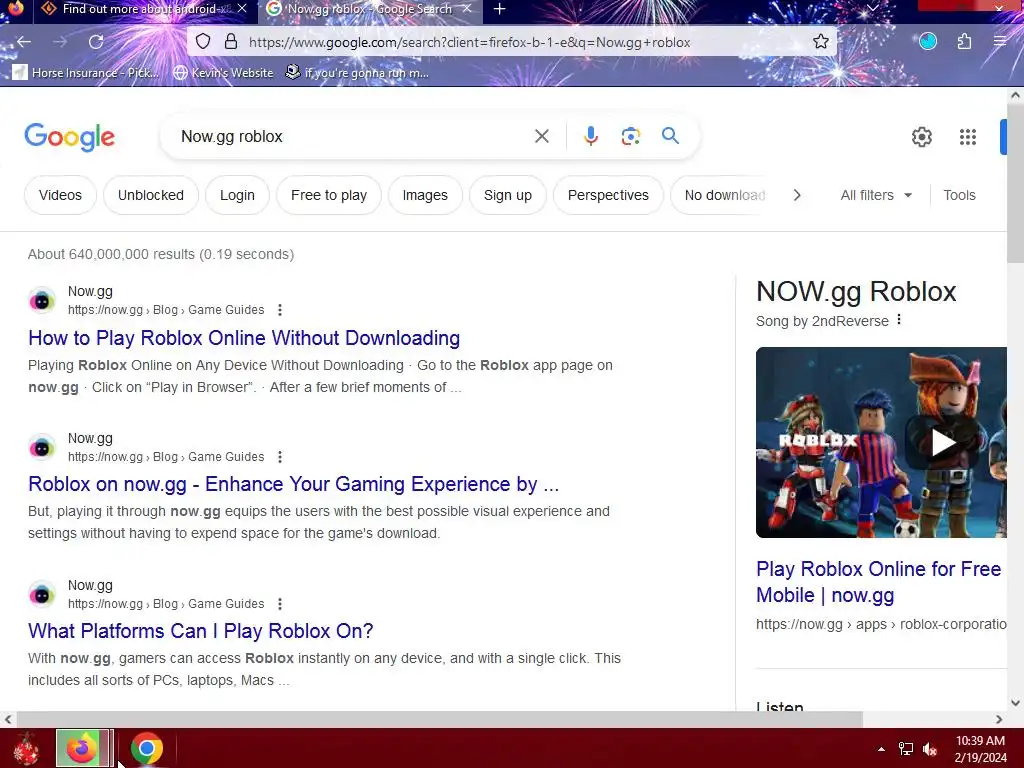Click the Firefox forward arrow
The height and width of the screenshot is (768, 1024).
pyautogui.click(x=60, y=42)
